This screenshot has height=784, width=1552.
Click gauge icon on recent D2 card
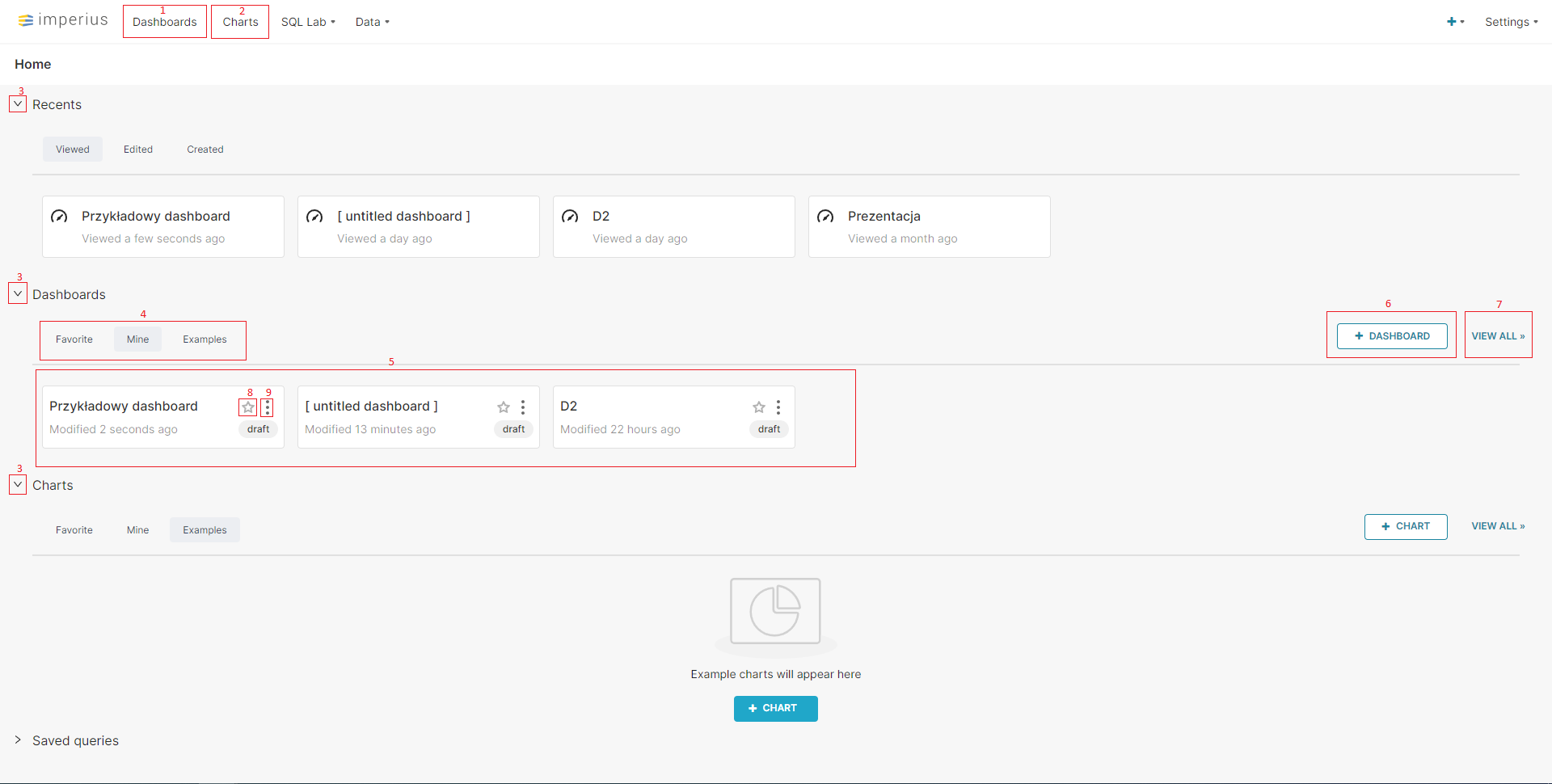(570, 217)
